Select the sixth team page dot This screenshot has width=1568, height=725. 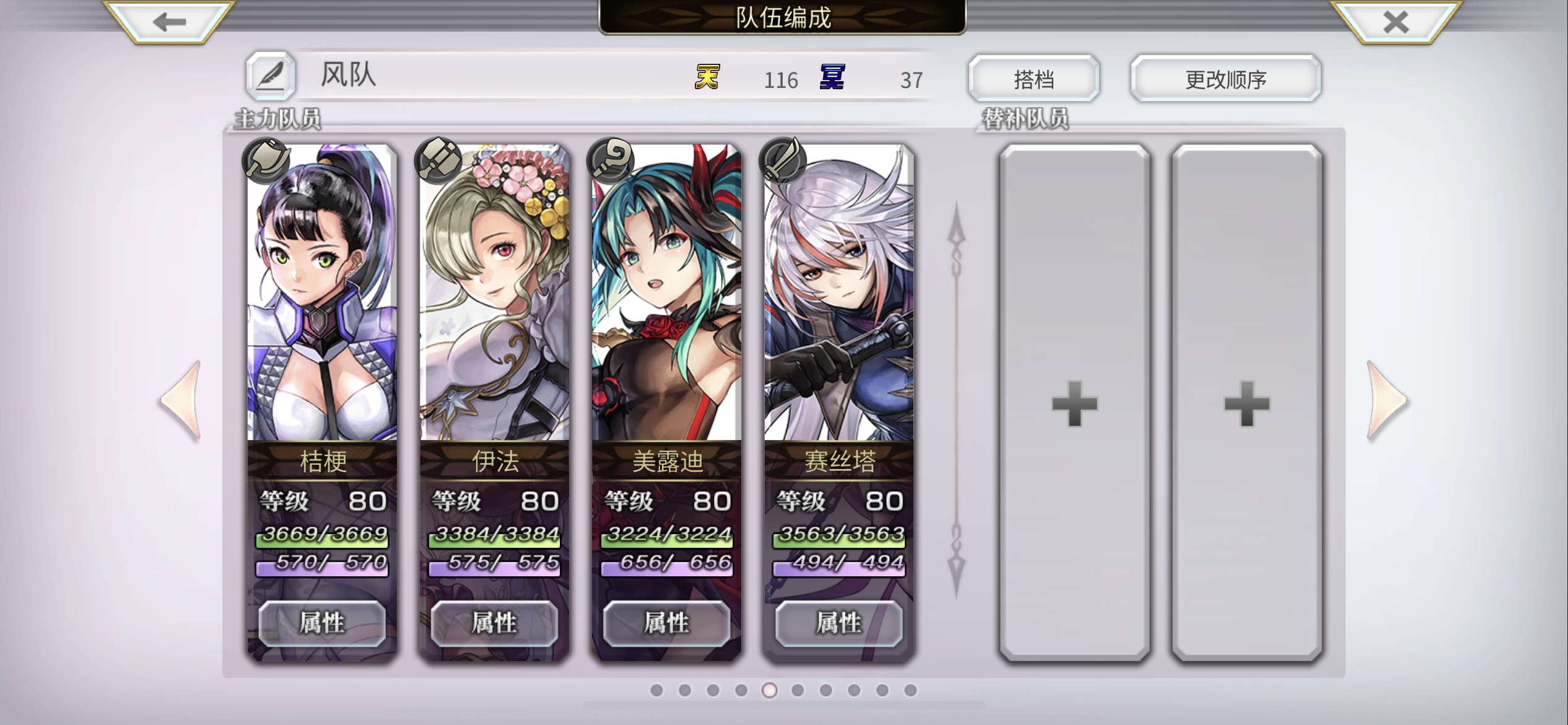click(798, 690)
